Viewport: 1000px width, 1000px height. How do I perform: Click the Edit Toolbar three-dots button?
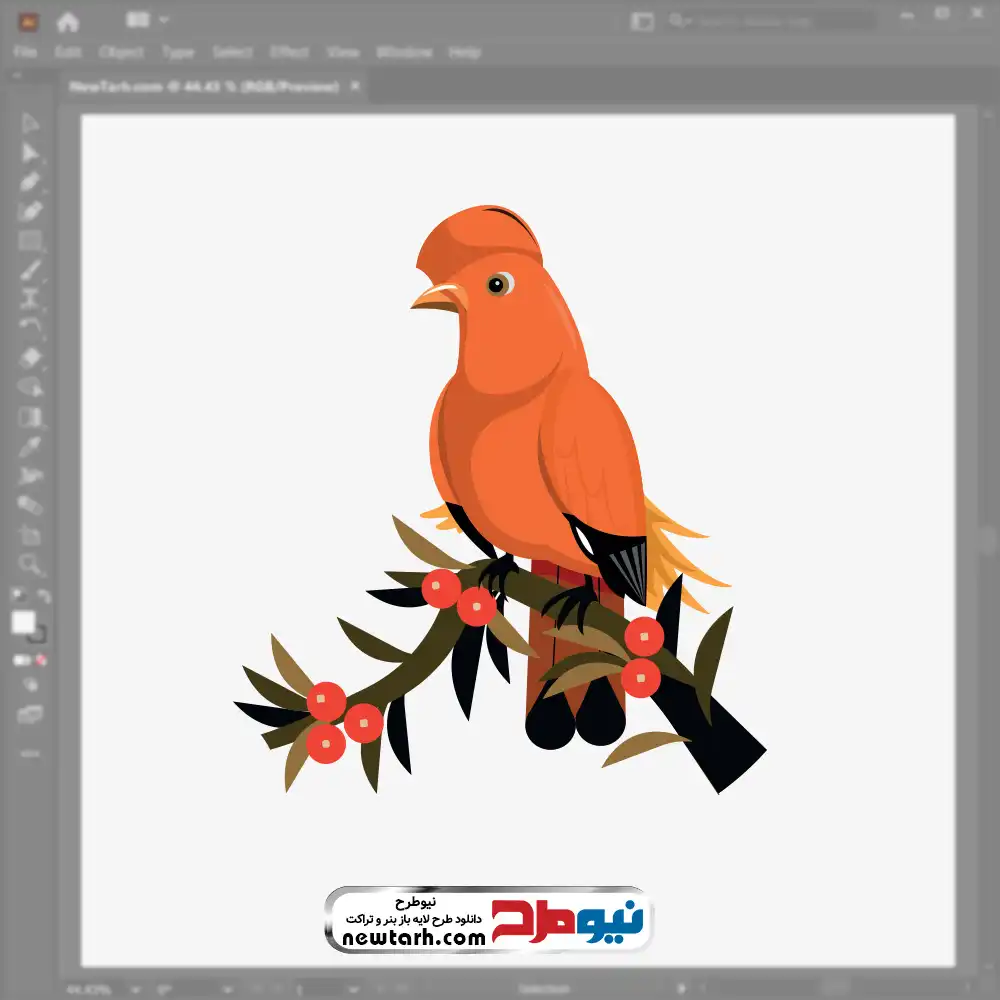point(30,753)
